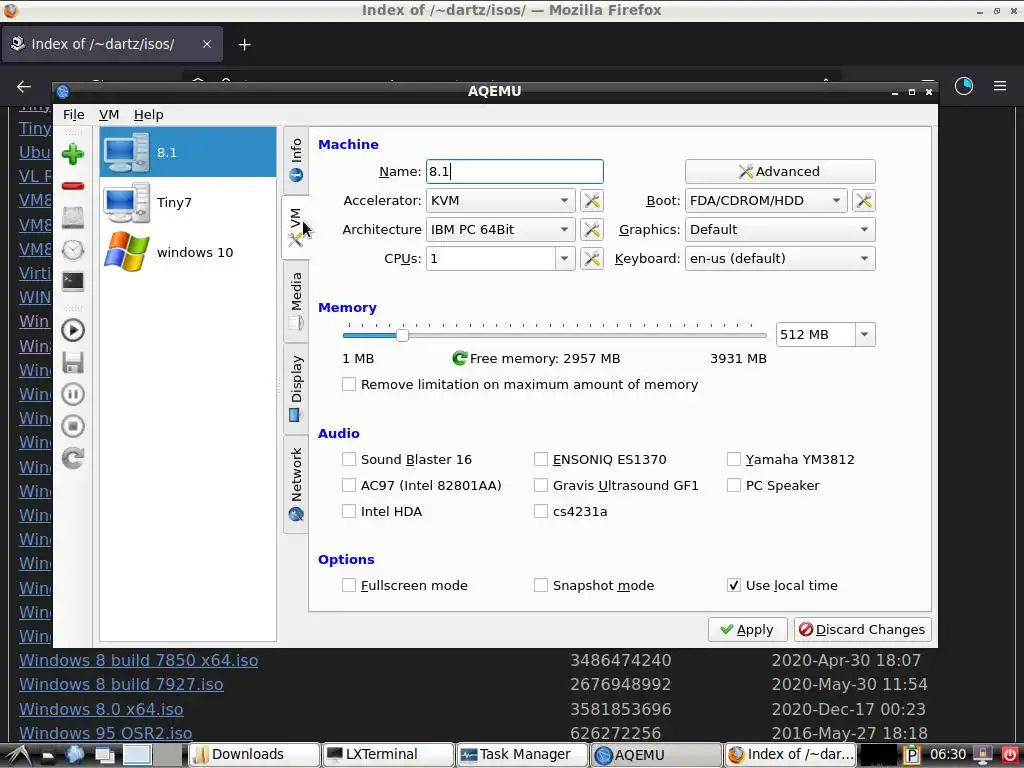The width and height of the screenshot is (1024, 768).
Task: Open Accelerator settings wrench icon
Action: [x=592, y=200]
